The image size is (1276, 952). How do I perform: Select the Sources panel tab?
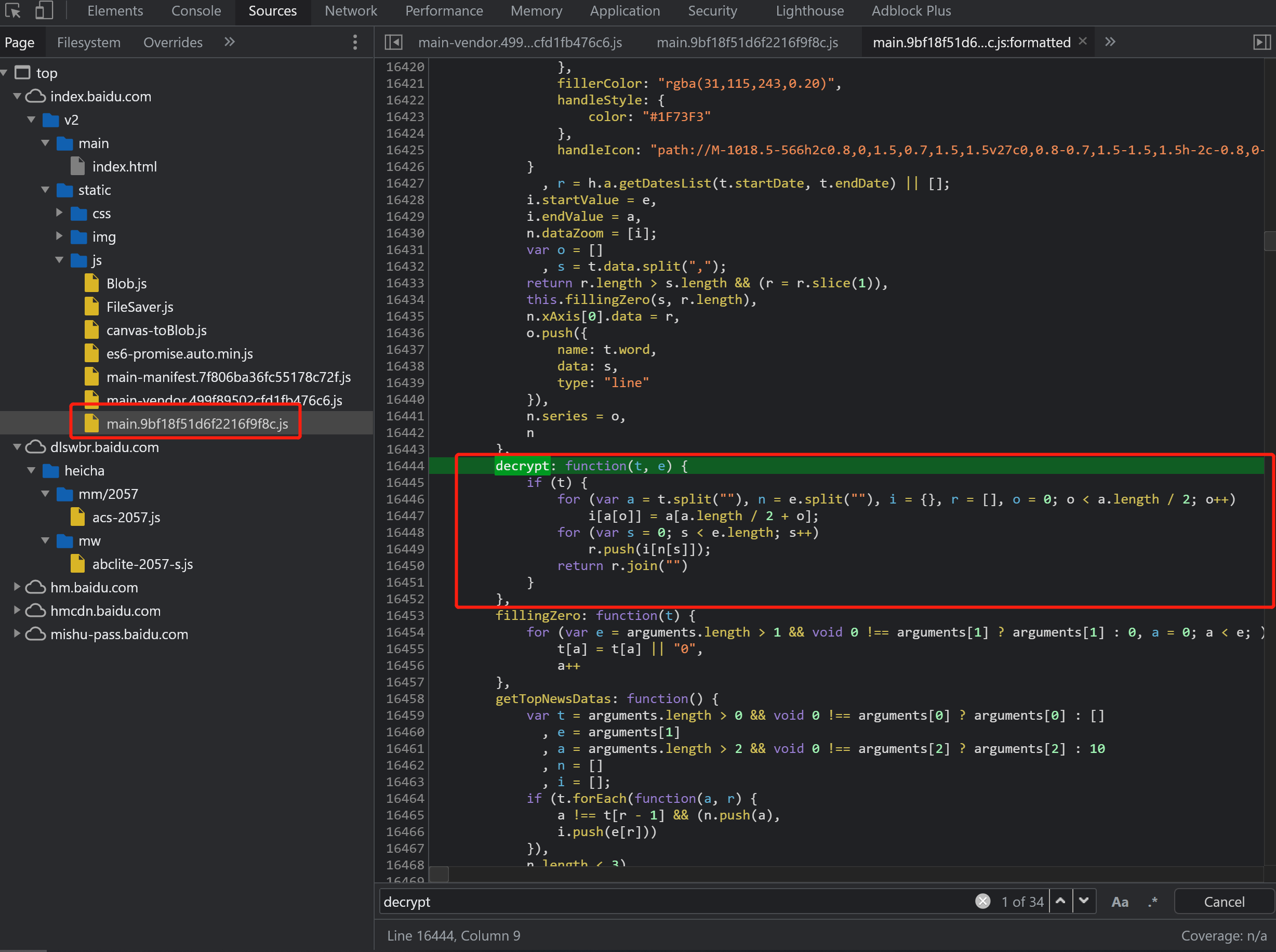tap(272, 11)
